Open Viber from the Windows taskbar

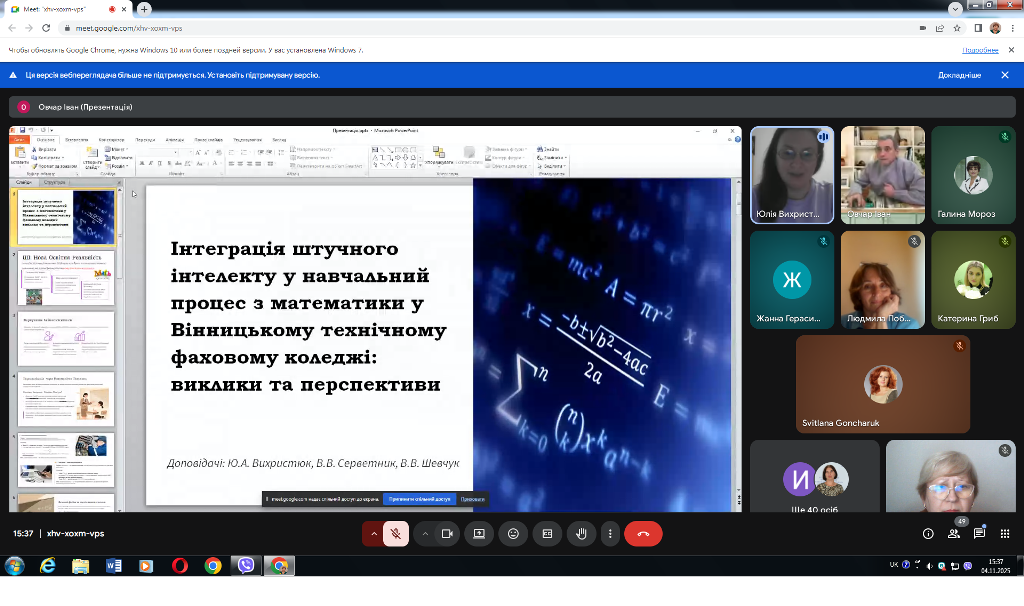(246, 566)
